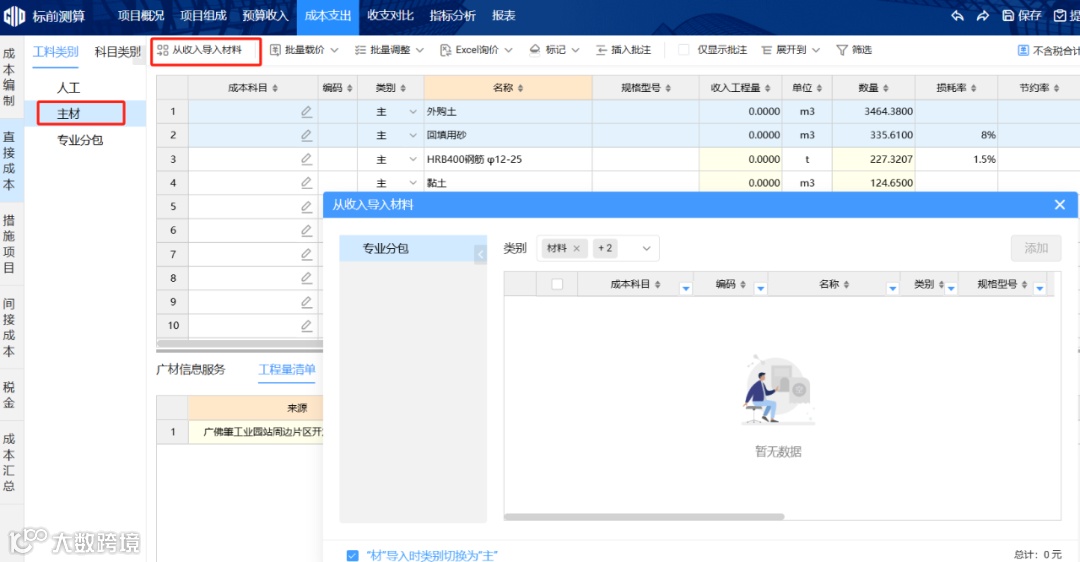The width and height of the screenshot is (1080, 562).
Task: Open the 项目概况 menu tab
Action: pyautogui.click(x=141, y=15)
